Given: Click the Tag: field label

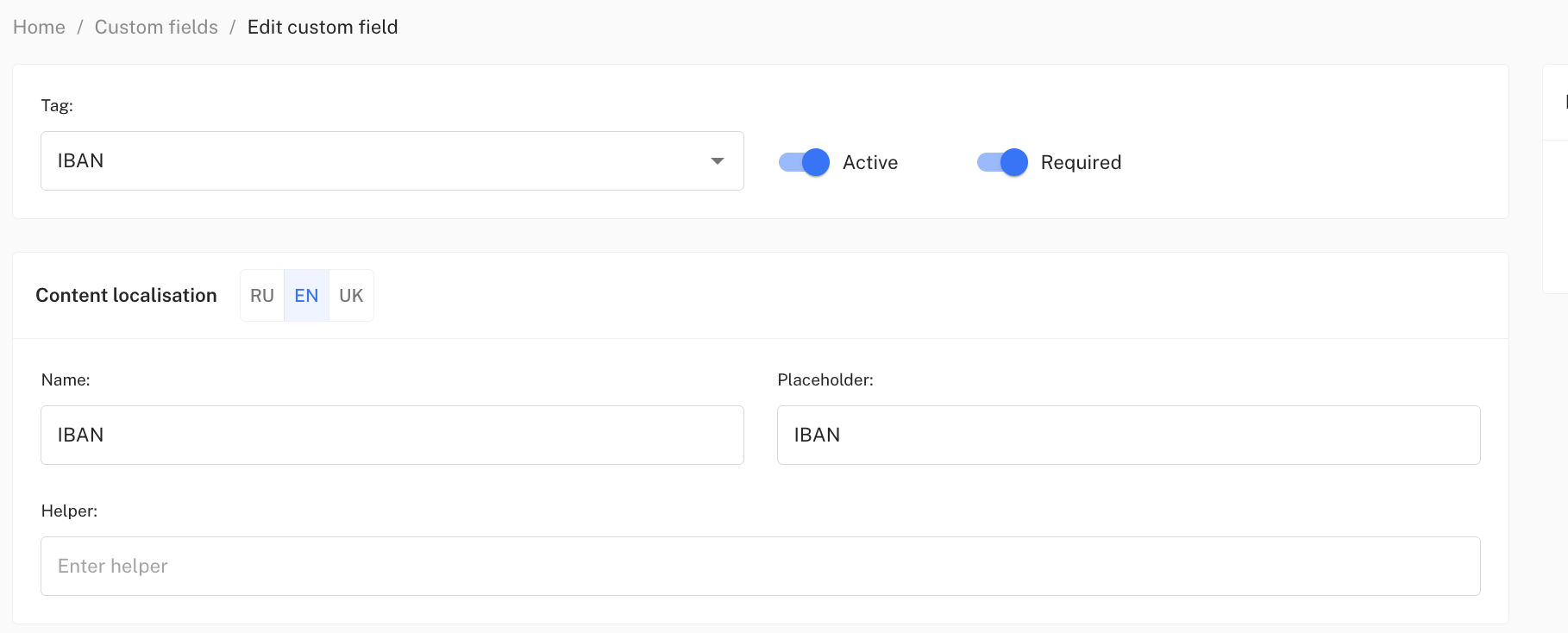Looking at the screenshot, I should pyautogui.click(x=57, y=106).
